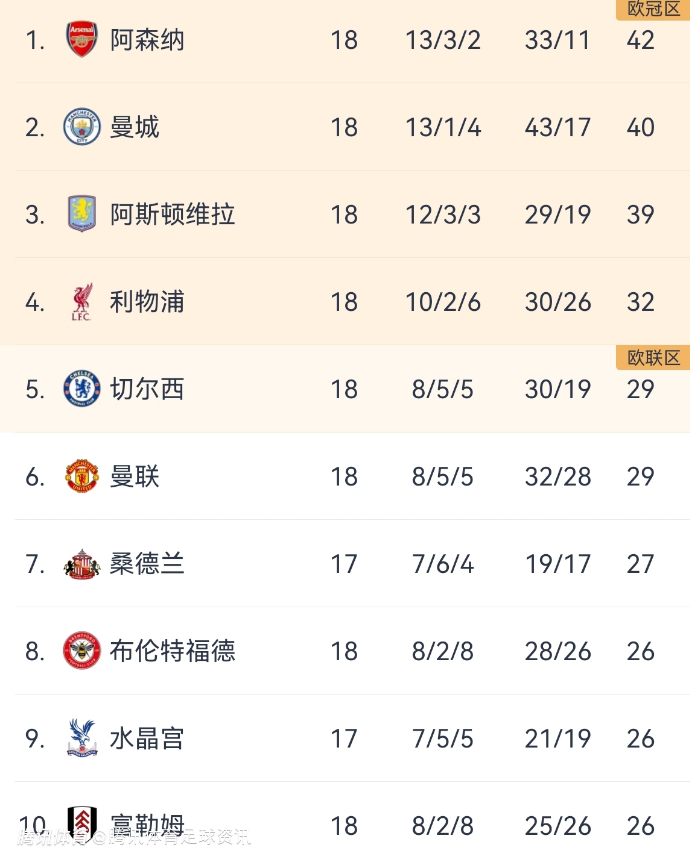Click the Arsenal club crest icon

82,40
